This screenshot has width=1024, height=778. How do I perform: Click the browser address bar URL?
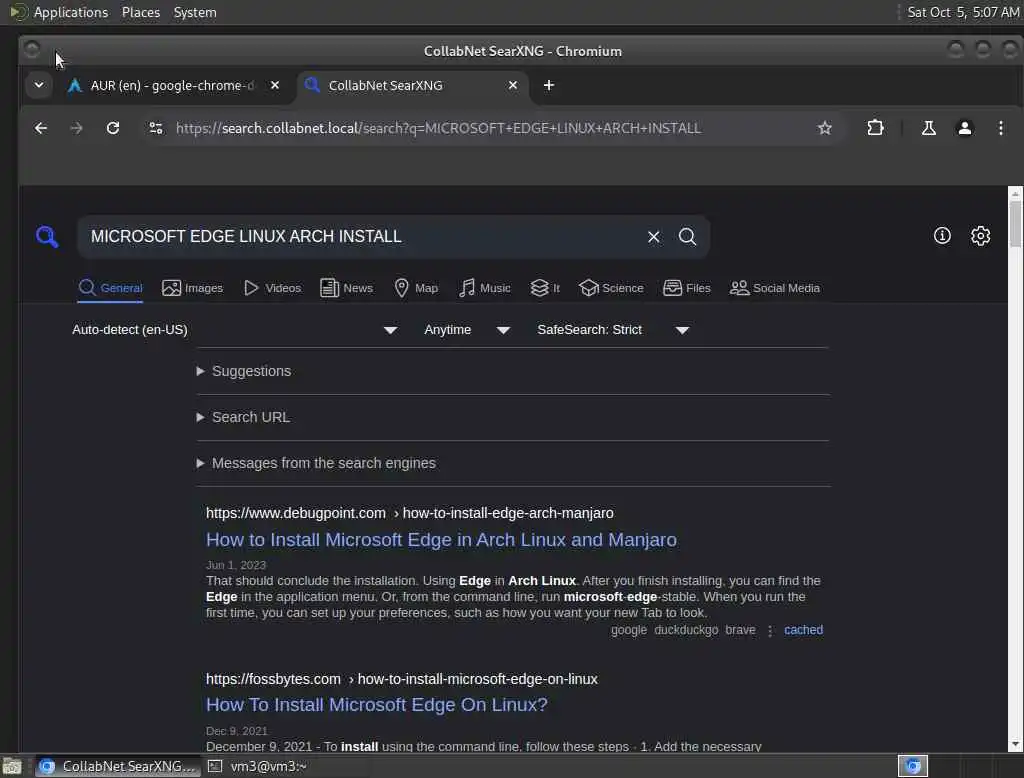pos(438,128)
